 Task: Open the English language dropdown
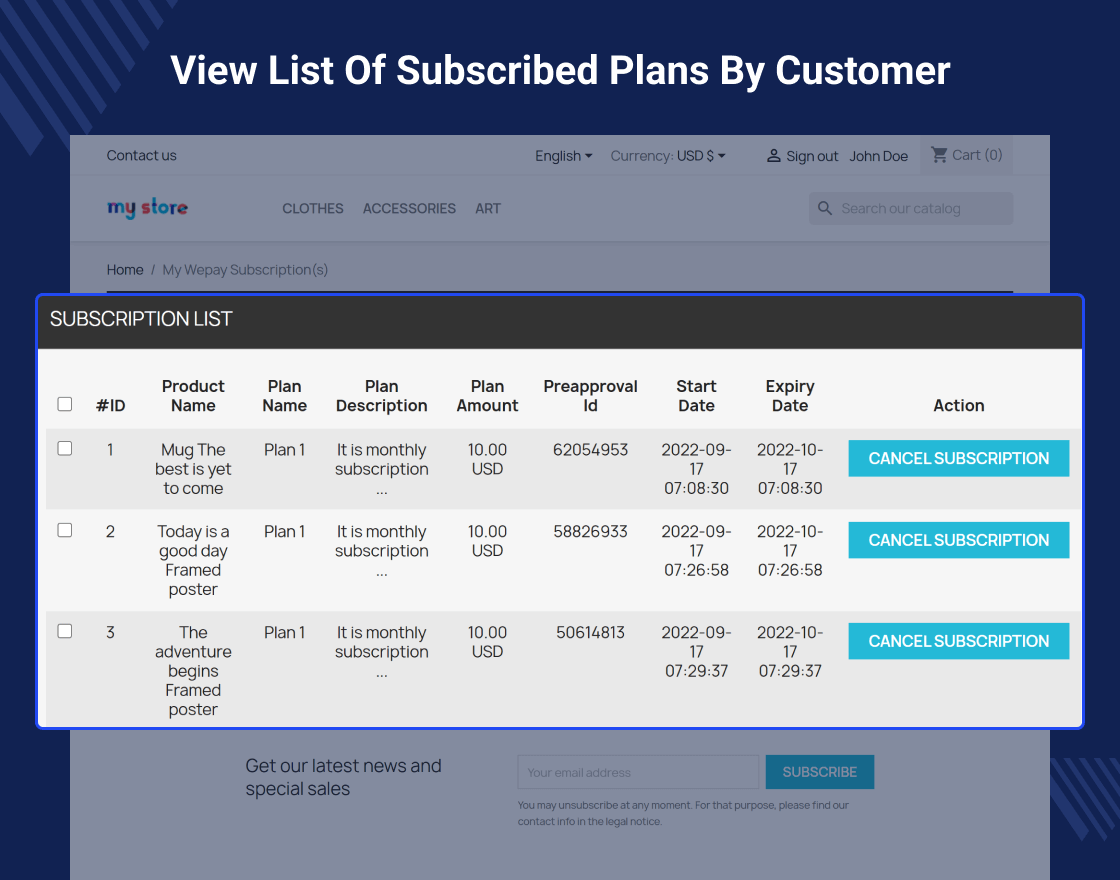(564, 156)
